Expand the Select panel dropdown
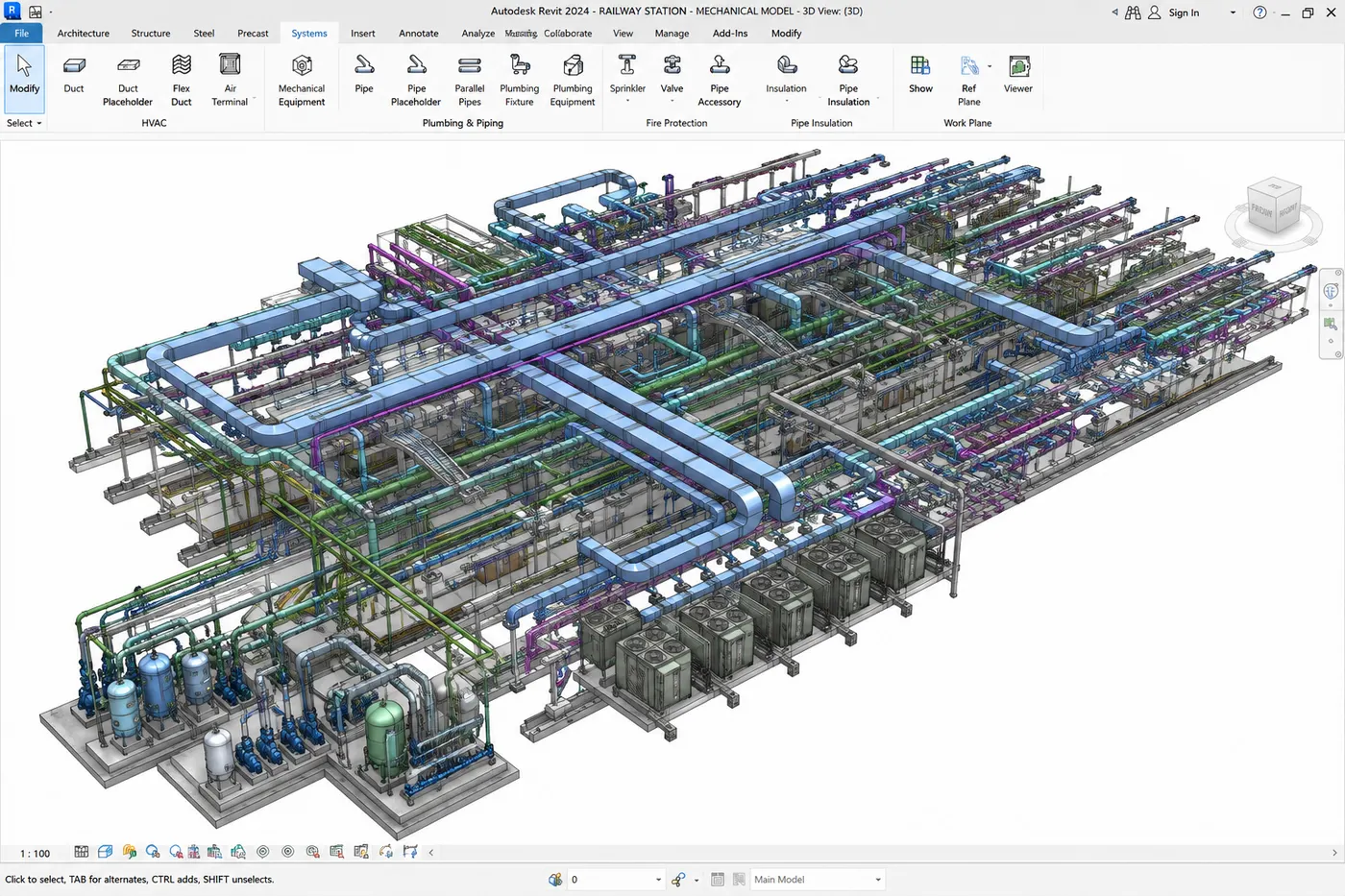 point(24,123)
